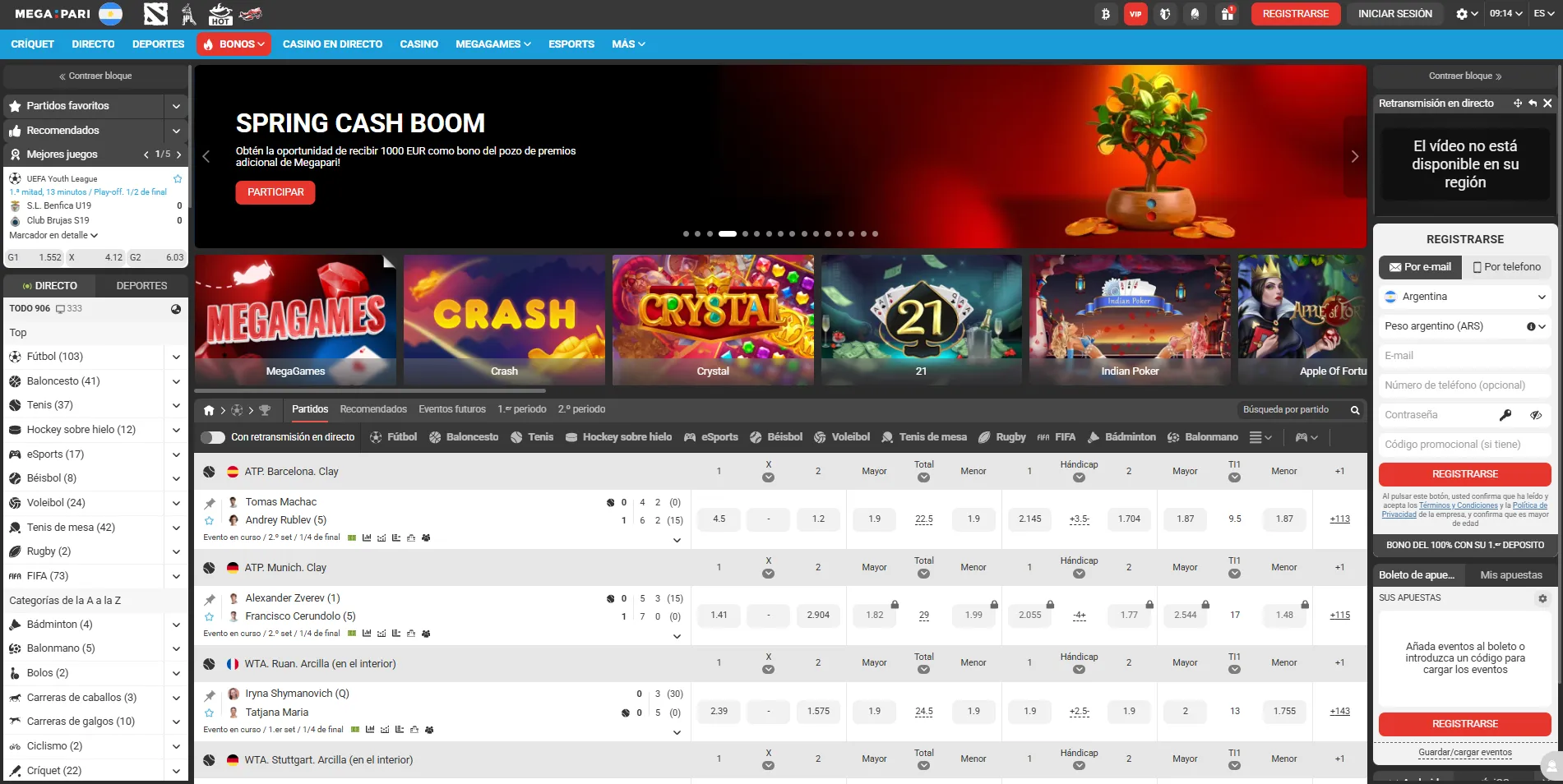Collapse the left sidebar block
Image resolution: width=1563 pixels, height=784 pixels.
[x=95, y=76]
